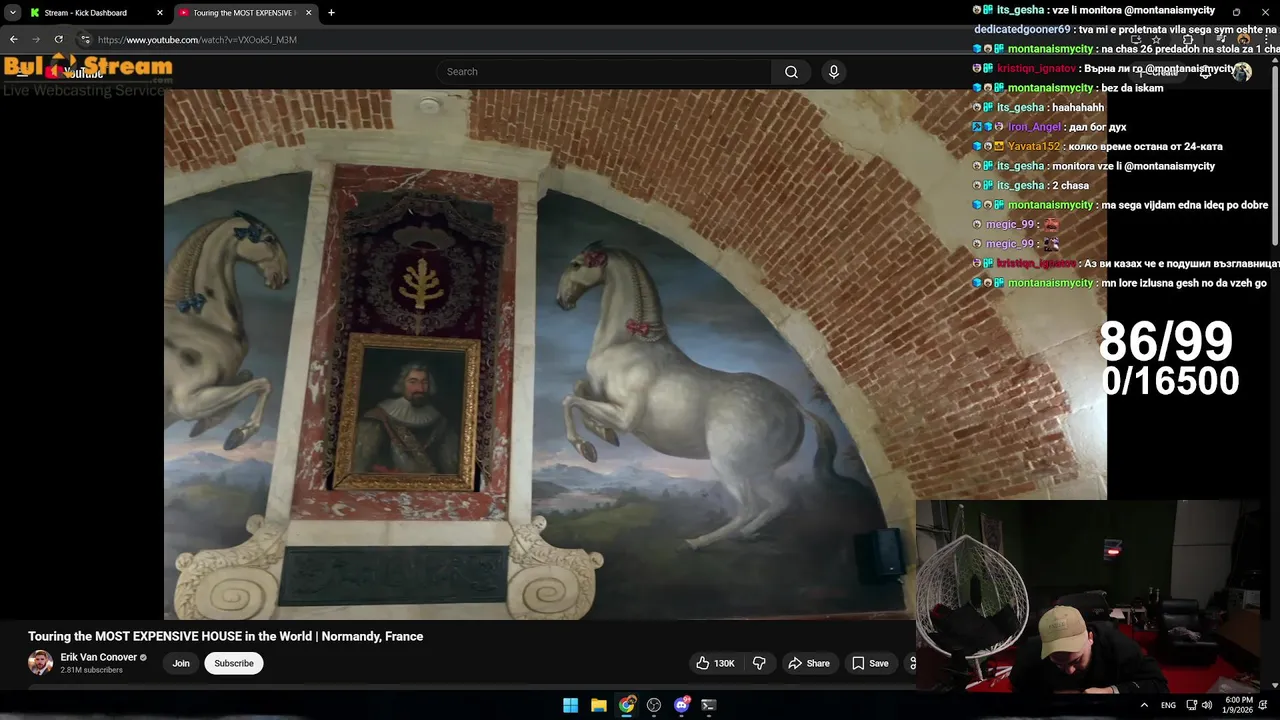The height and width of the screenshot is (720, 1280).
Task: Share this video
Action: click(x=809, y=663)
